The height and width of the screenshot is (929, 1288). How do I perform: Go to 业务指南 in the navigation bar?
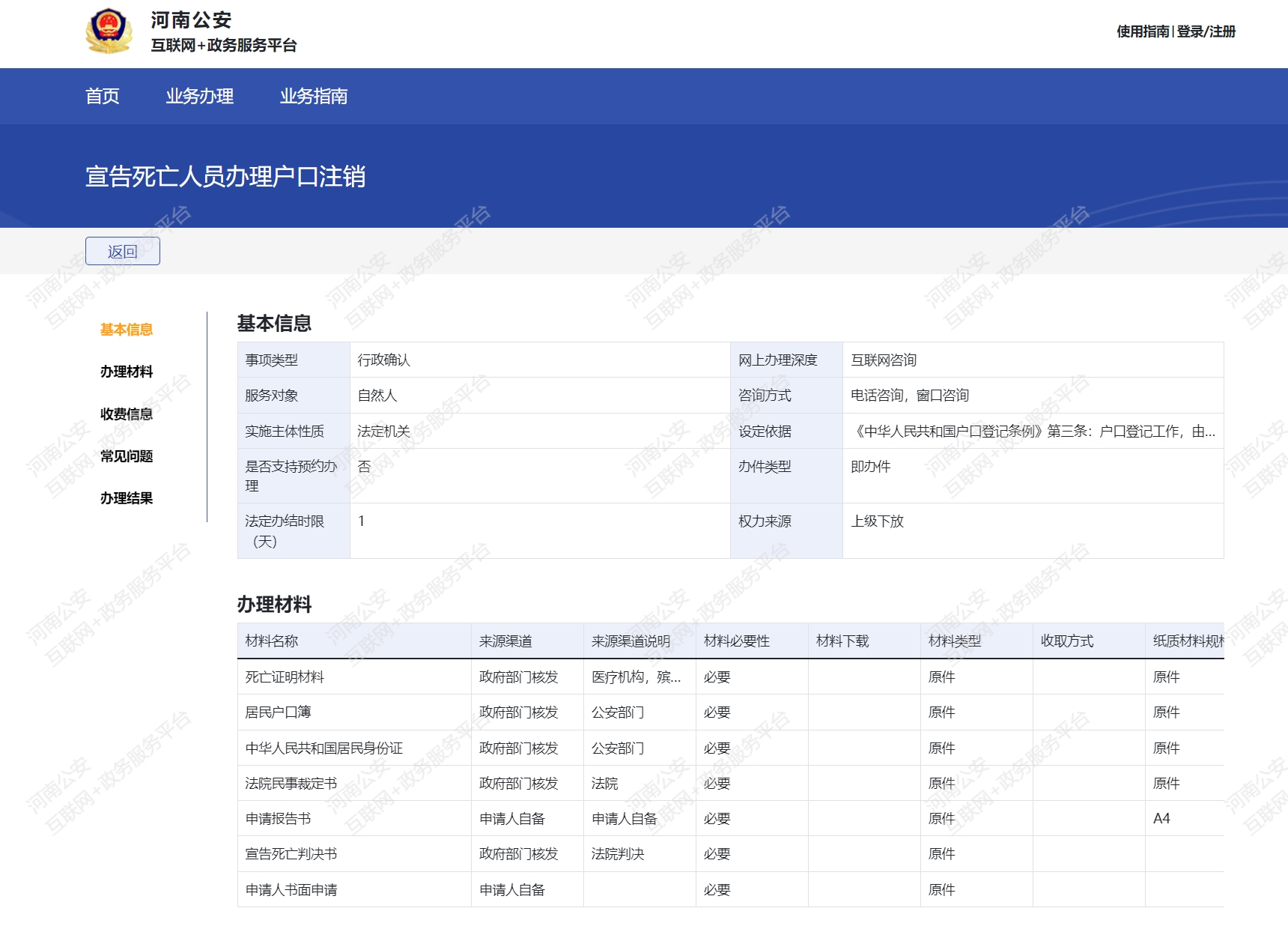313,97
